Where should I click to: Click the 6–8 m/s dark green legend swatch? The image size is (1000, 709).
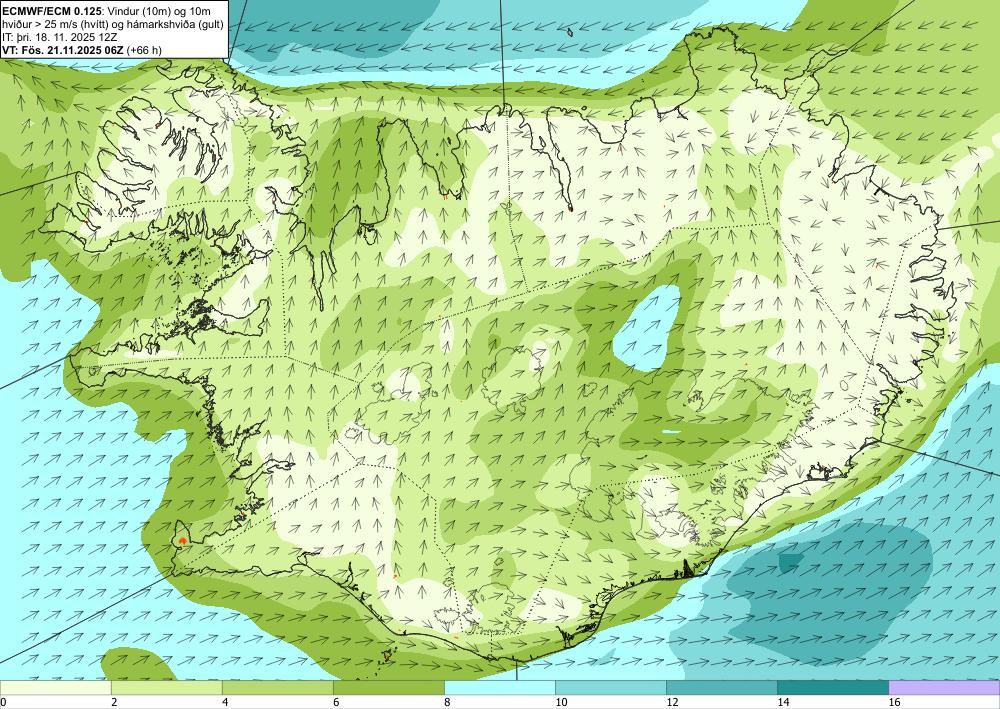click(x=388, y=687)
